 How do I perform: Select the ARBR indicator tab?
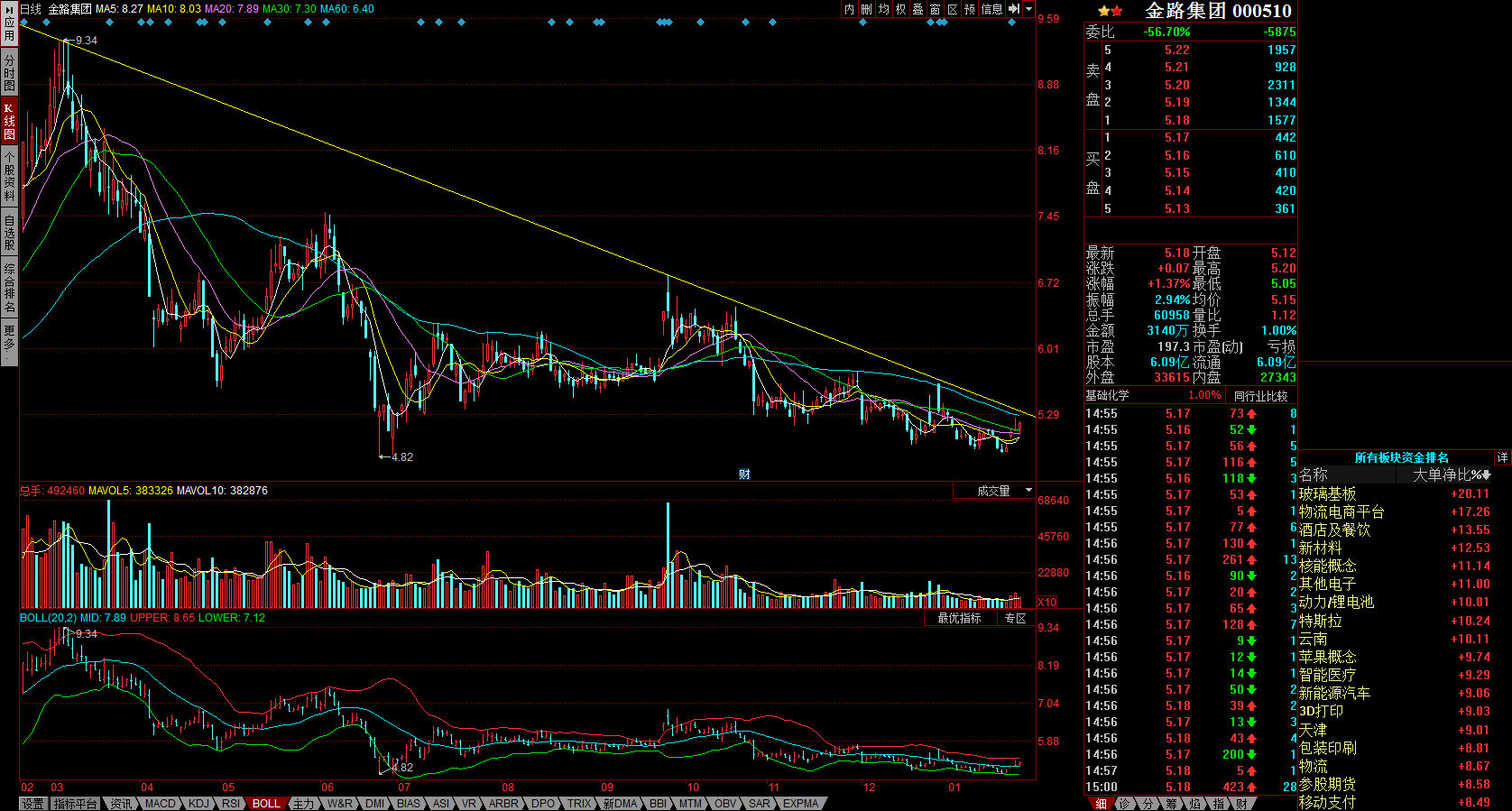(x=503, y=804)
